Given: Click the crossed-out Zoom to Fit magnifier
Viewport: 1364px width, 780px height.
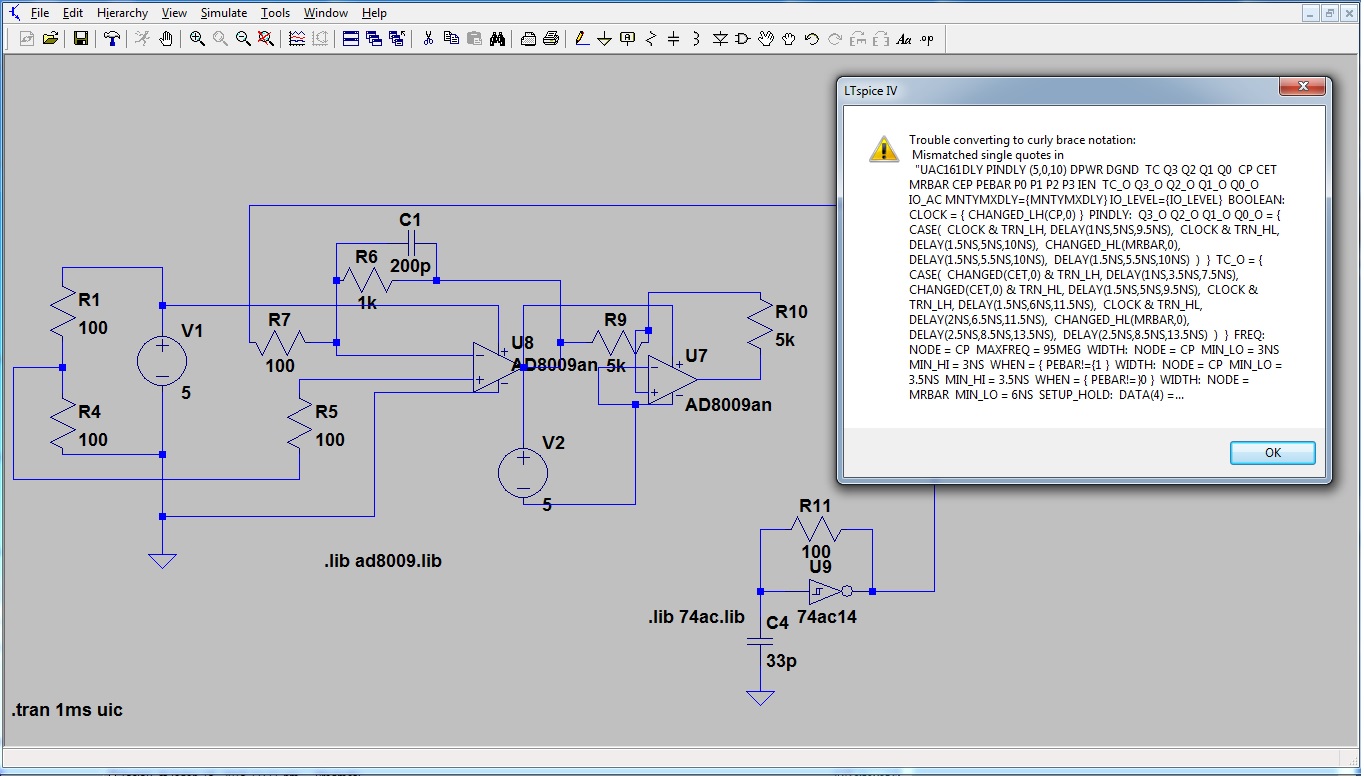Looking at the screenshot, I should click(266, 39).
